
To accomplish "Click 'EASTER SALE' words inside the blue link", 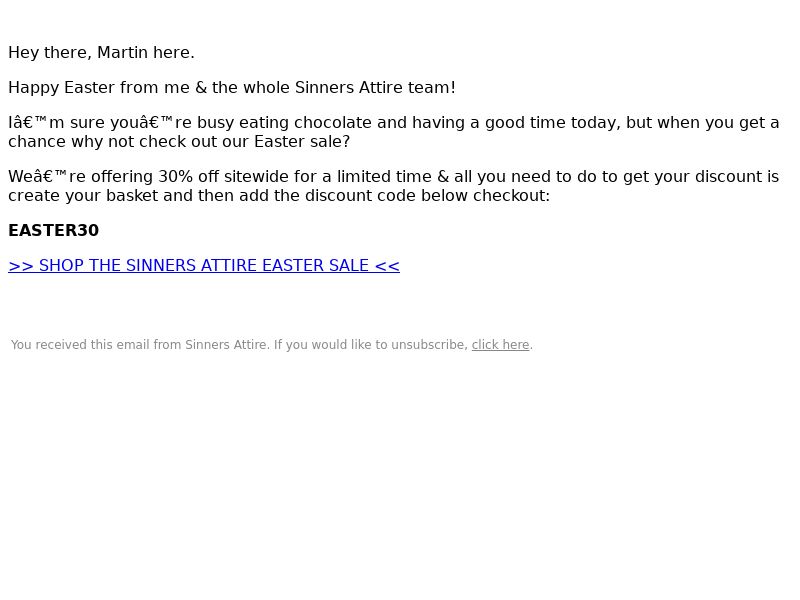I will tap(315, 266).
